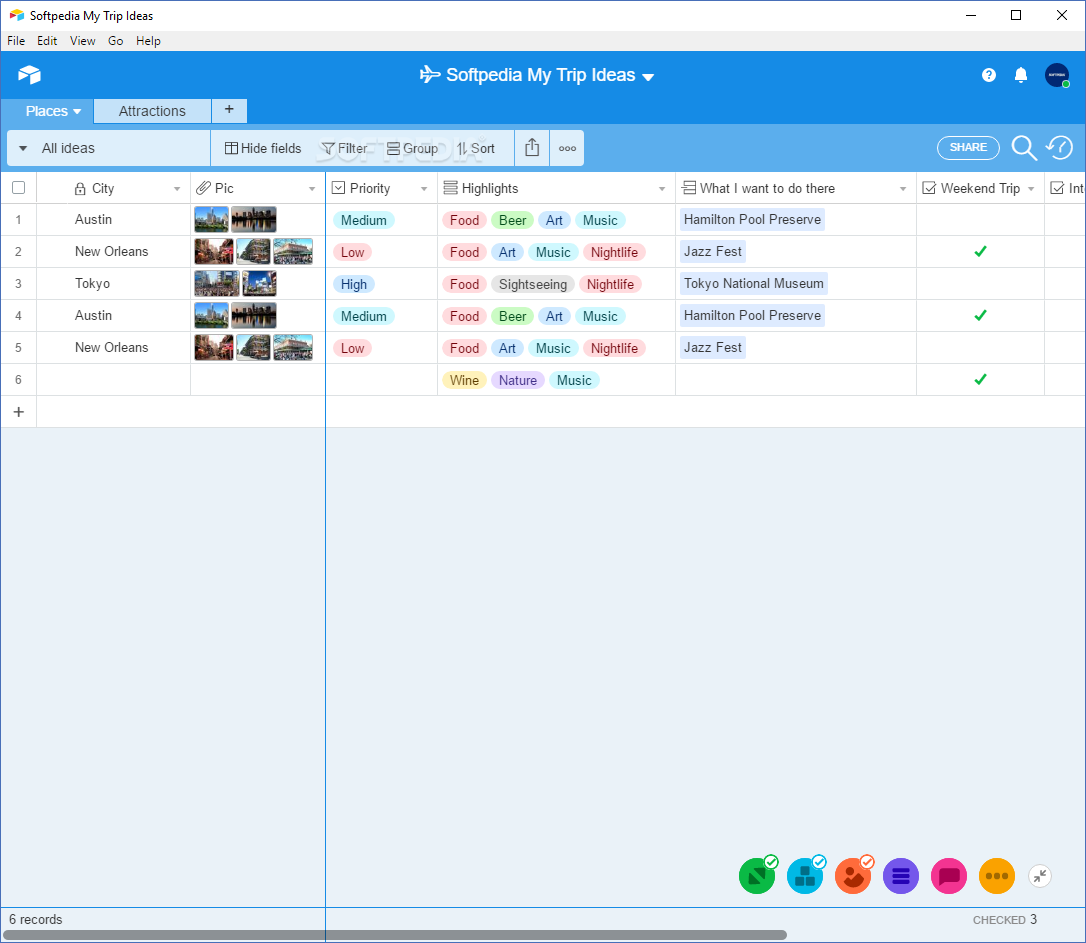The width and height of the screenshot is (1086, 943).
Task: Select the Tokyo city cell
Action: coord(113,283)
